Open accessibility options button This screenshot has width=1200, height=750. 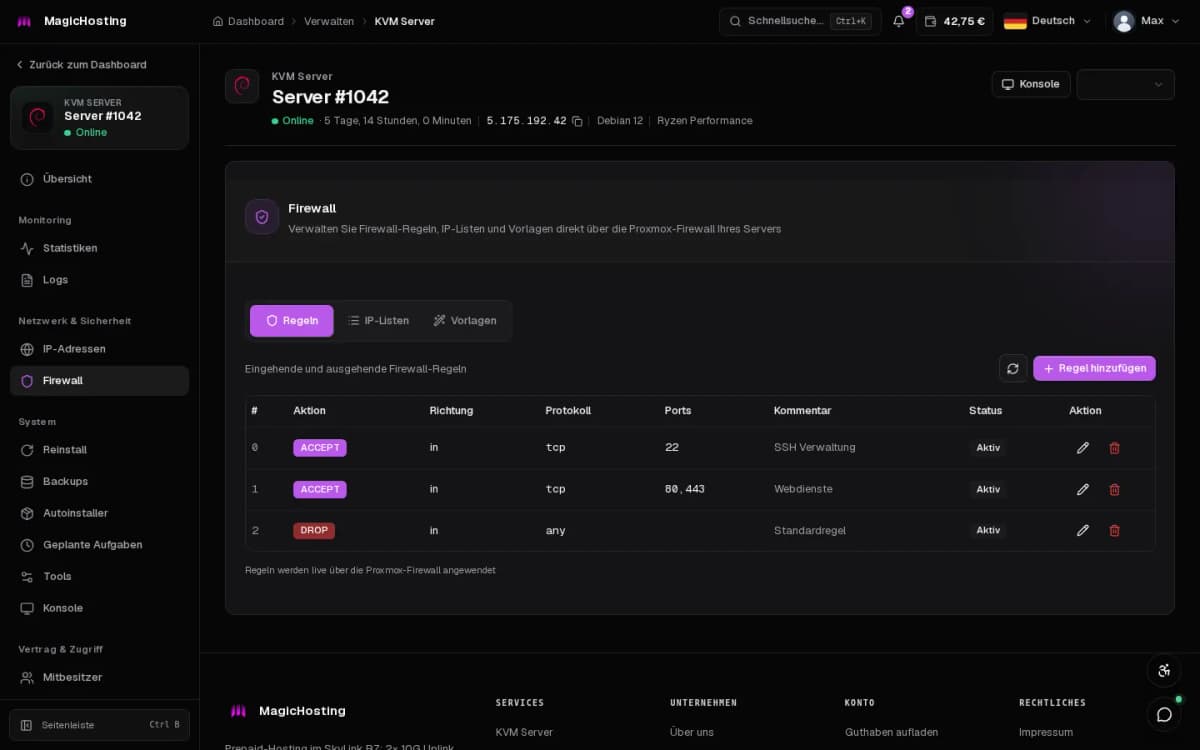[x=1164, y=670]
